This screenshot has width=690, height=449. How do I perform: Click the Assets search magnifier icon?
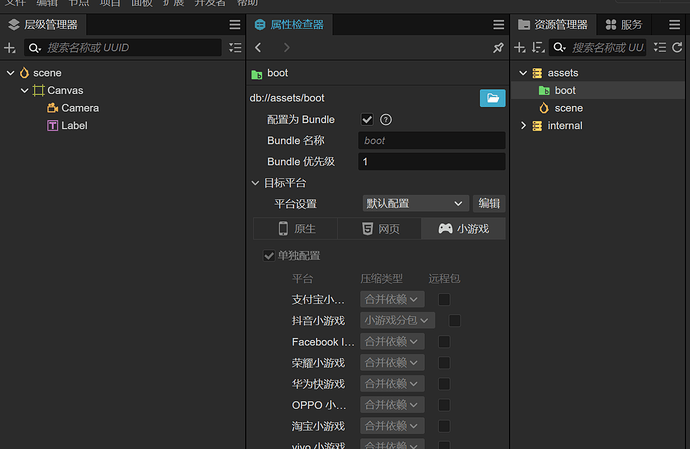(559, 48)
